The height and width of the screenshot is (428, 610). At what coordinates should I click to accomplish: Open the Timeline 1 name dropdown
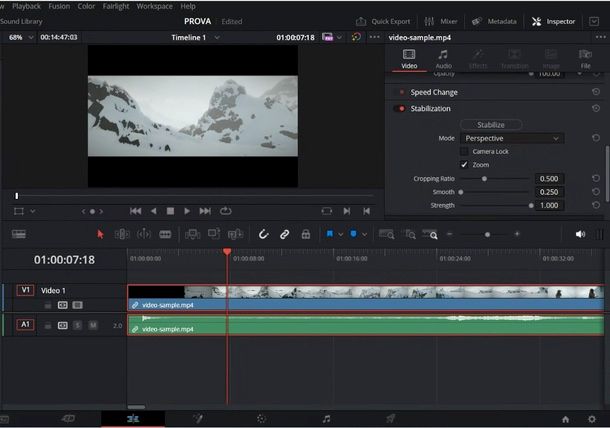pos(196,37)
